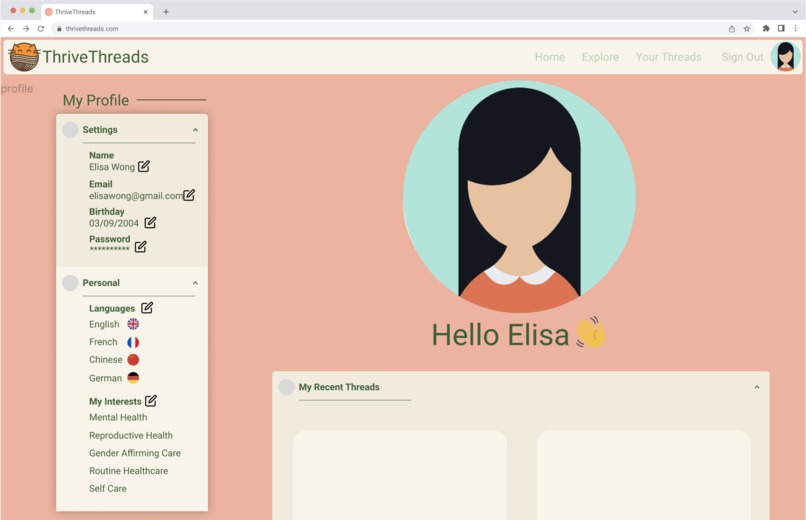
Task: Click the large profile picture
Action: (519, 197)
